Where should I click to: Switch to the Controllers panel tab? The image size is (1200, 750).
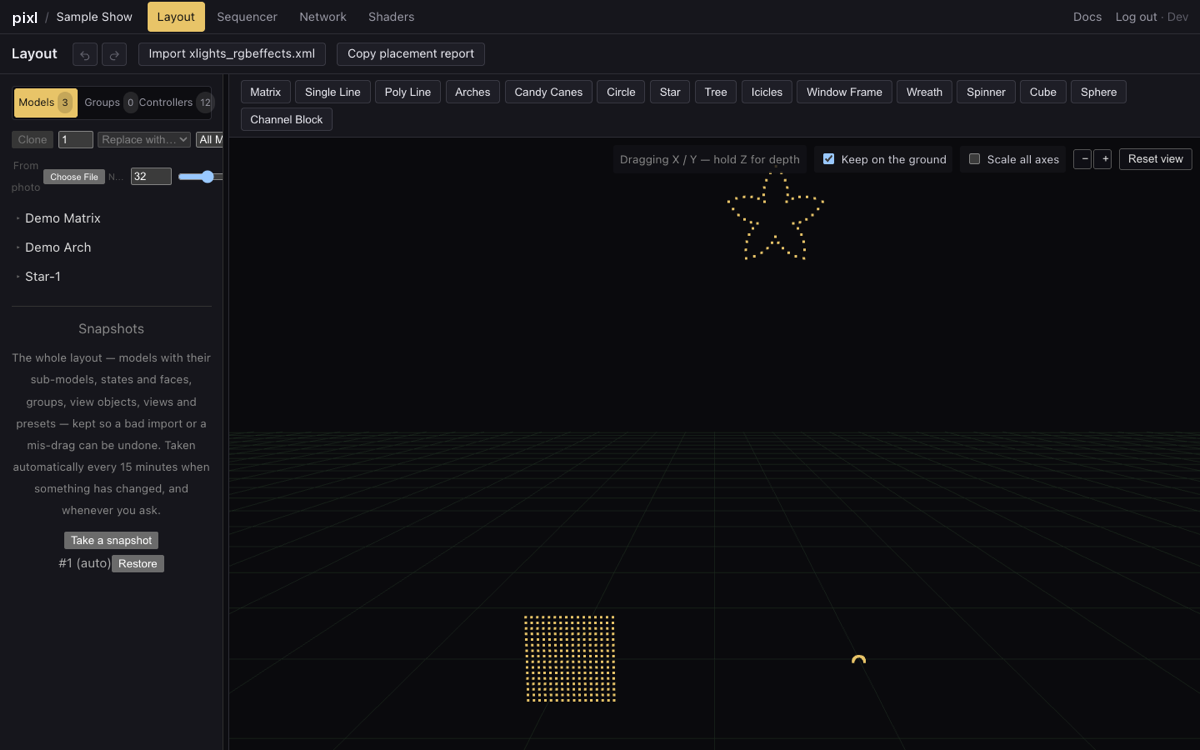coord(175,102)
